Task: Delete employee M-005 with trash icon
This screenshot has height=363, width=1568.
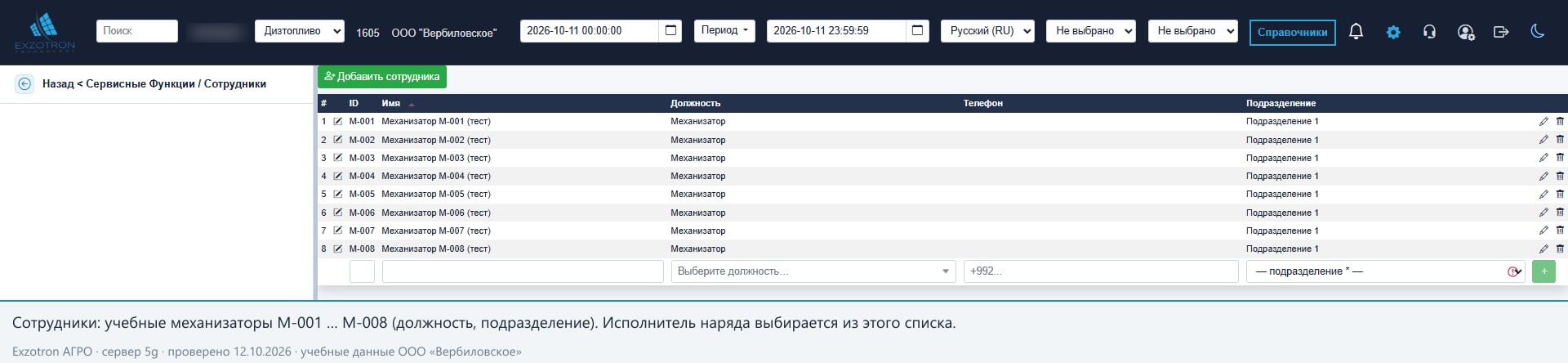Action: (x=1560, y=194)
